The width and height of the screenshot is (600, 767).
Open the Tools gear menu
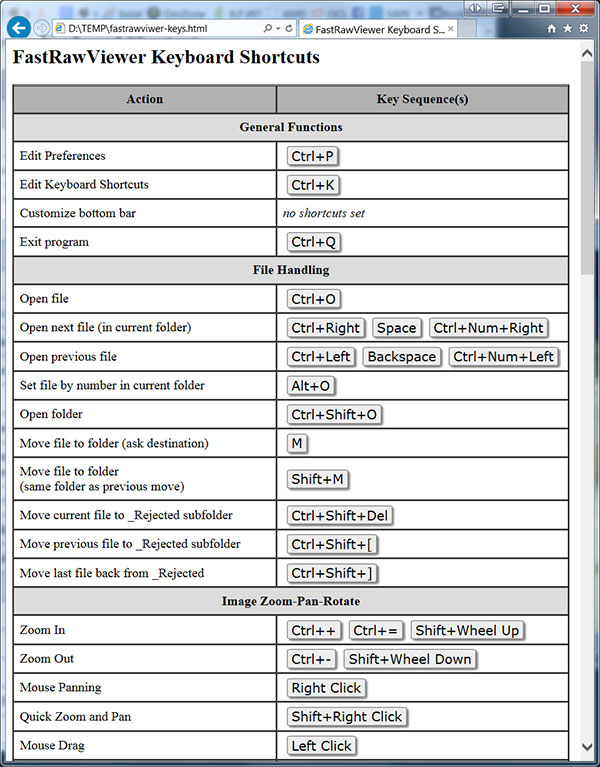[583, 29]
